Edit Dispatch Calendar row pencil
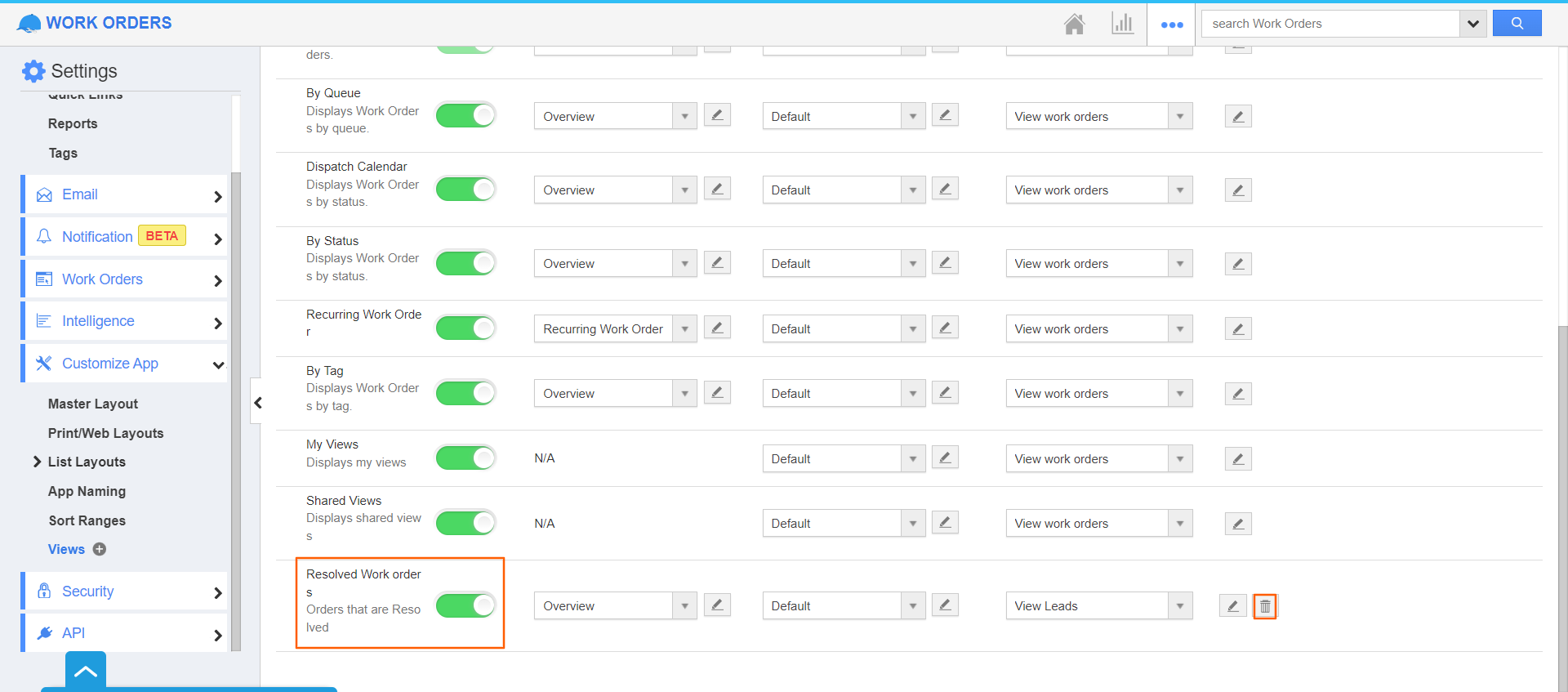Image resolution: width=1568 pixels, height=692 pixels. pyautogui.click(x=1238, y=190)
